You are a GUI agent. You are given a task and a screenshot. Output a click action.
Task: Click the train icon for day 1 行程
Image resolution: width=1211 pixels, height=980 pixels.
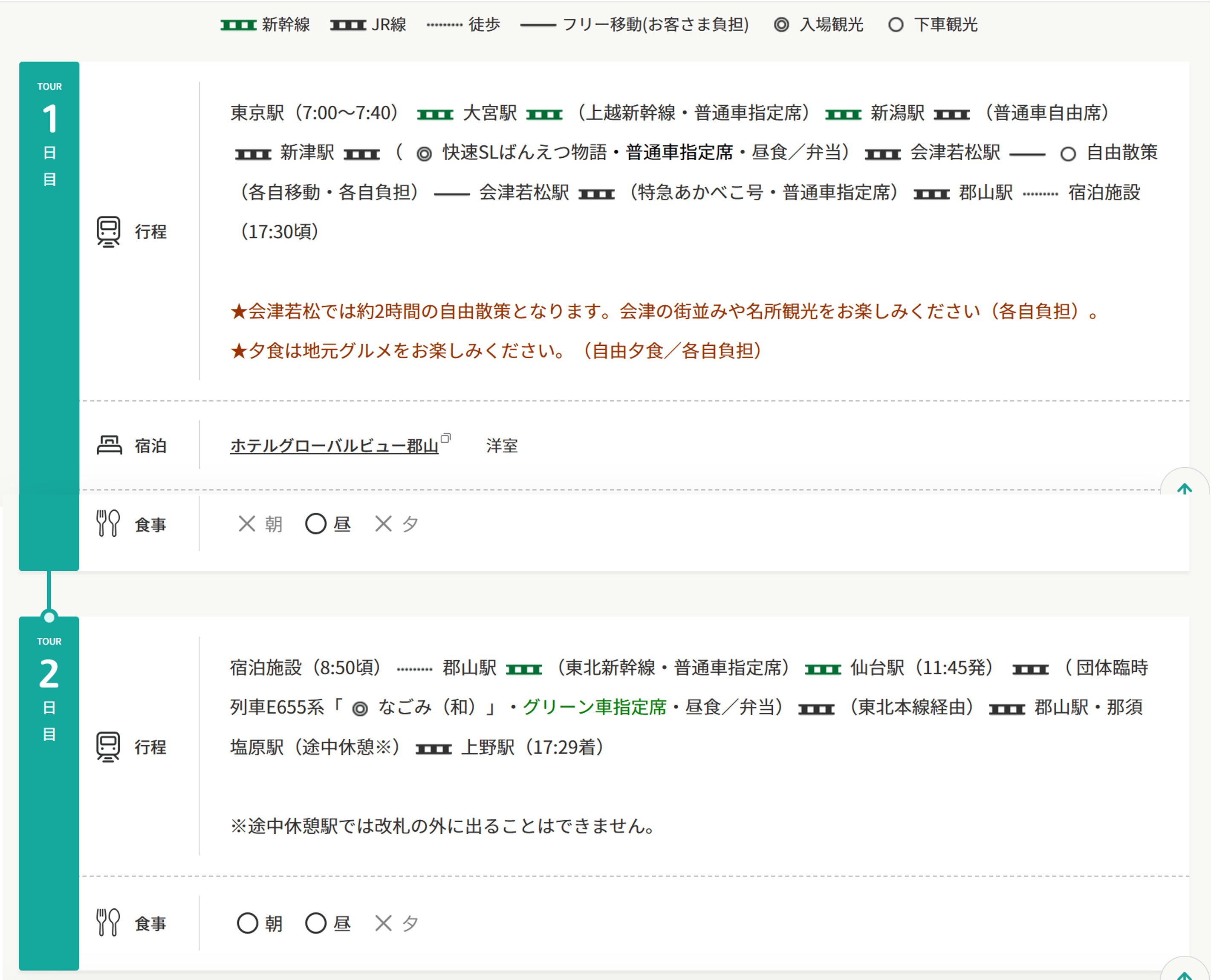point(108,231)
